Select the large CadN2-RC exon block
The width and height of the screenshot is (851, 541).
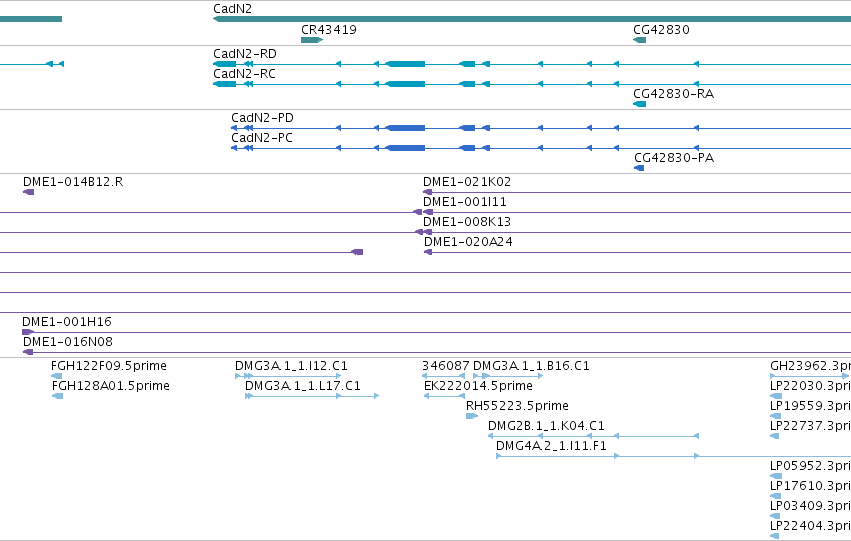pos(405,84)
